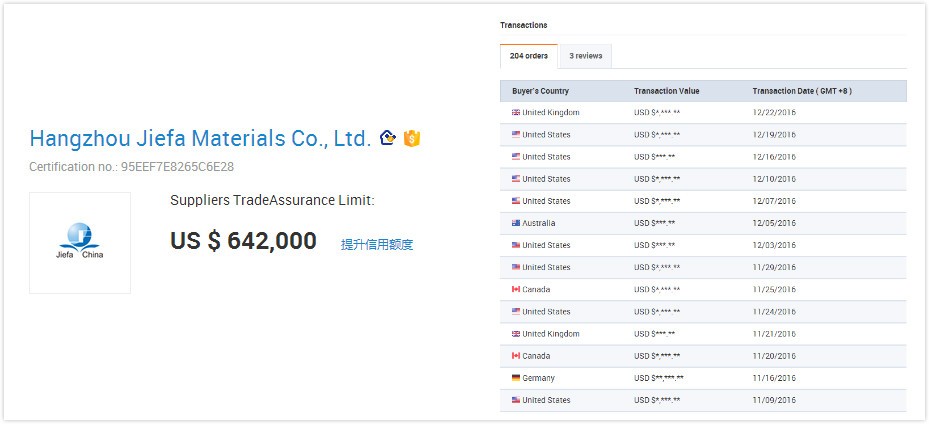
Task: Select the date 12/07/2016
Action: (x=774, y=201)
